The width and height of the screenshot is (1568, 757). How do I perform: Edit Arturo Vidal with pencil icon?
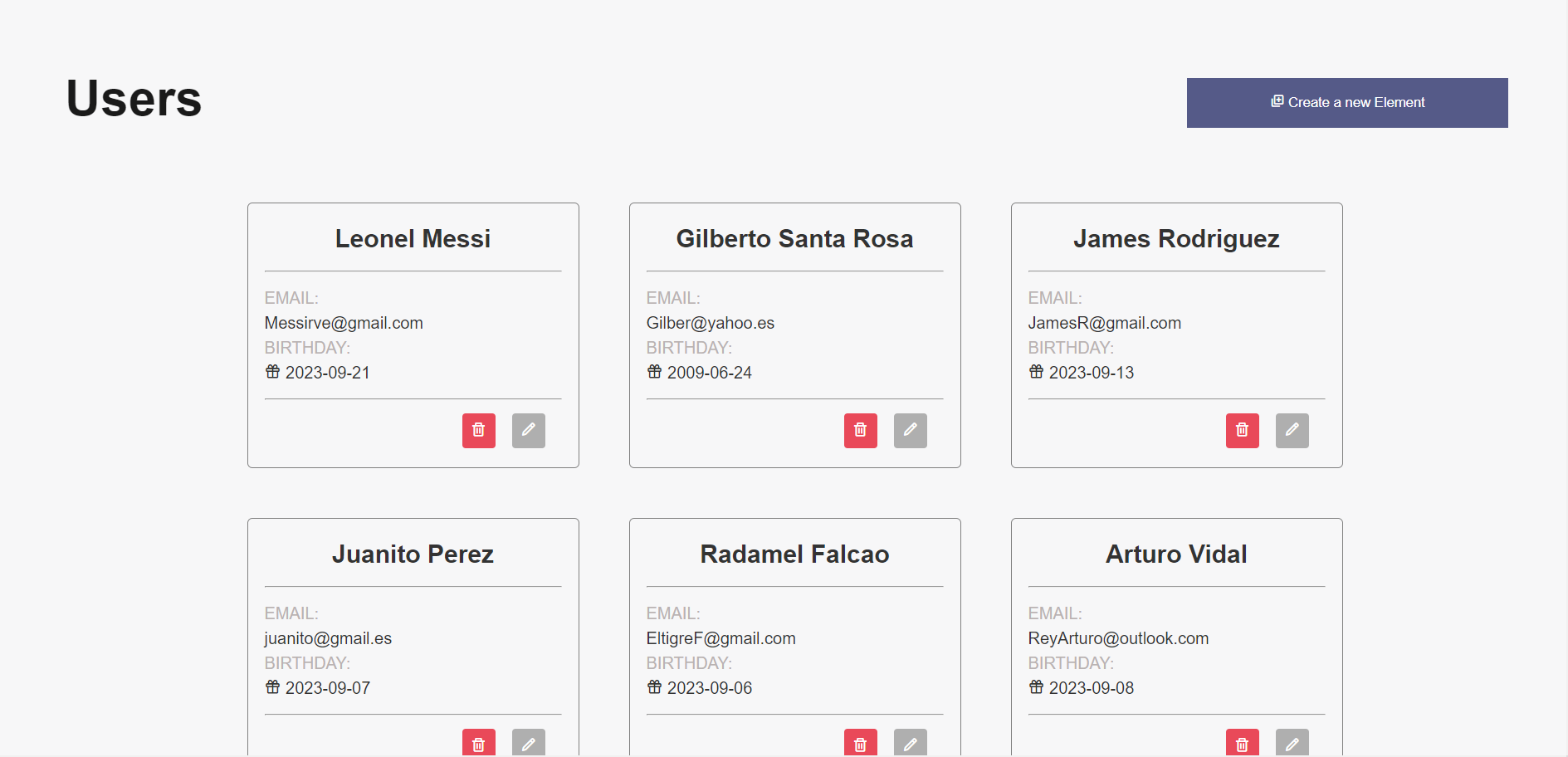tap(1292, 743)
